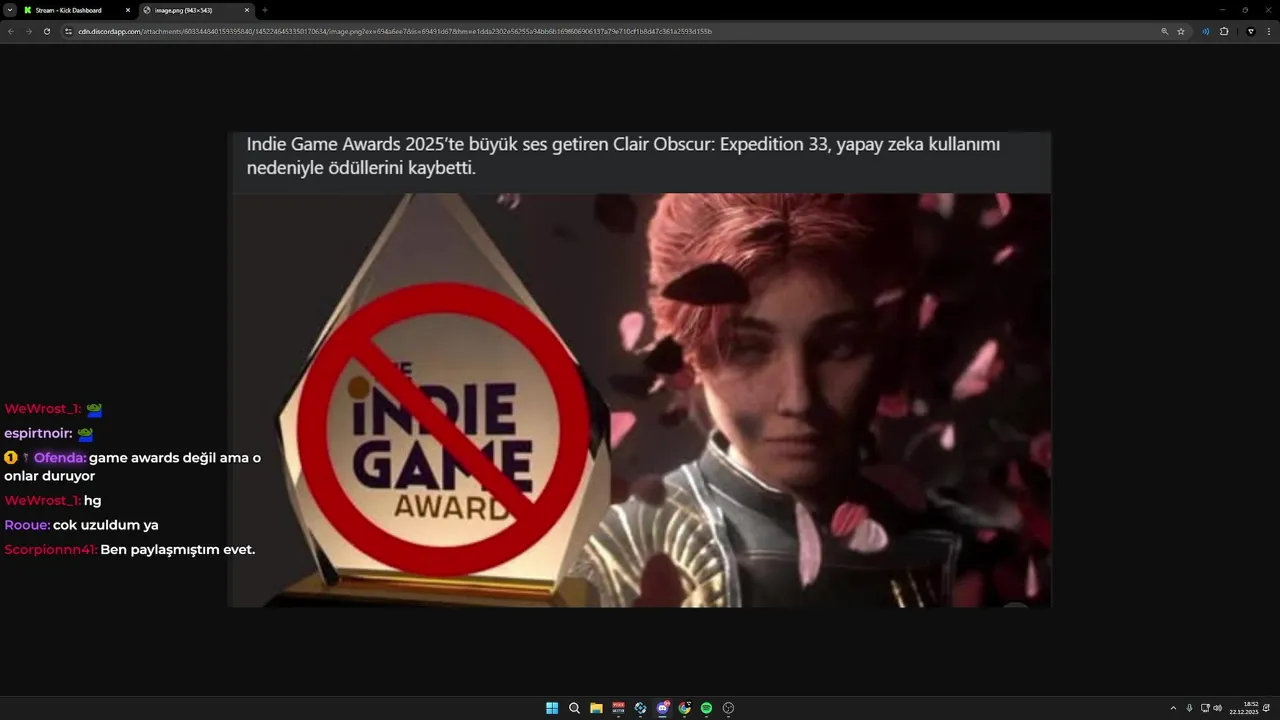Minimize the browser window
This screenshot has height=720, width=1280.
[1221, 10]
